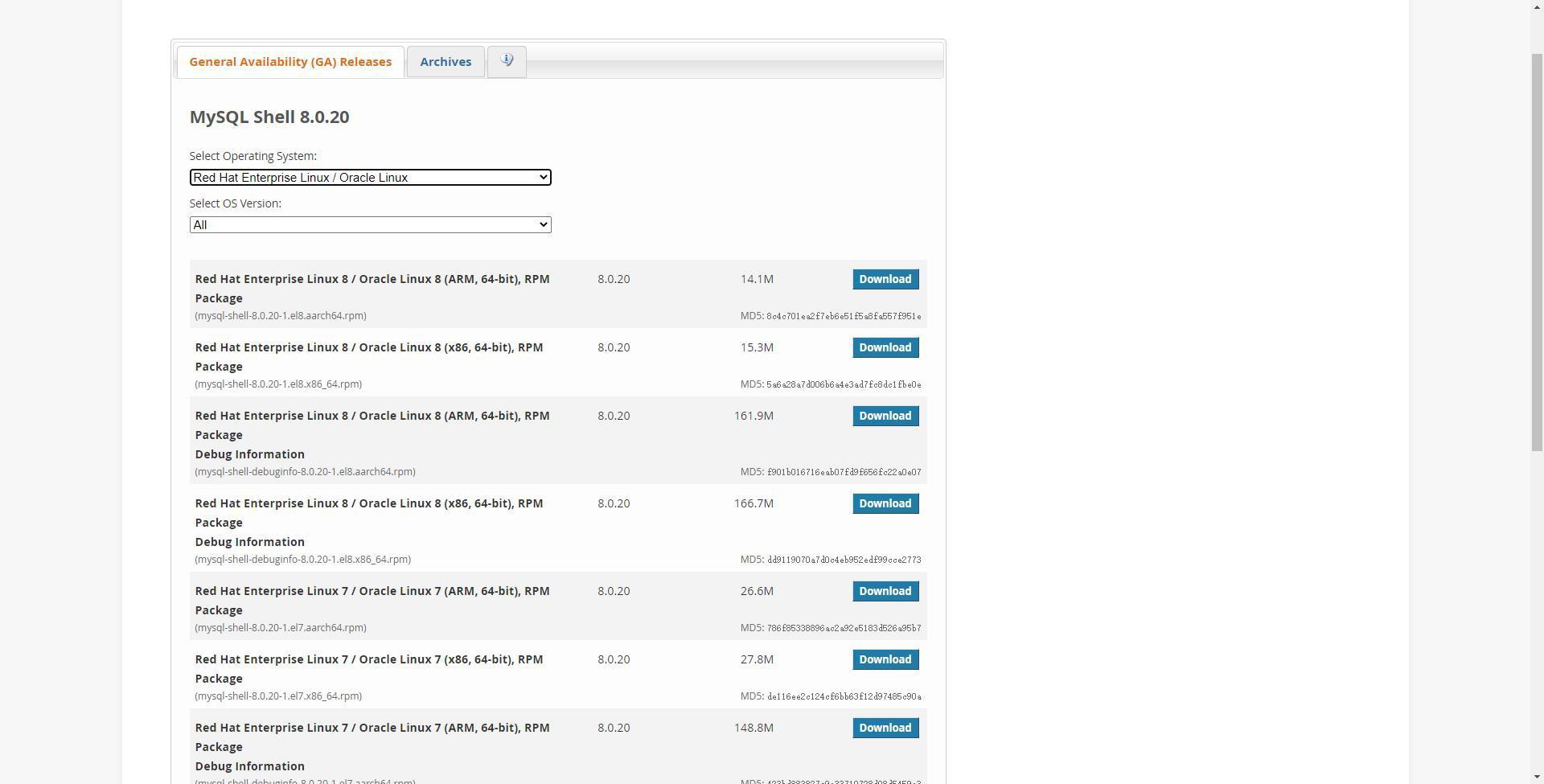
Task: Click the scrollbar up arrow
Action: click(1537, 6)
